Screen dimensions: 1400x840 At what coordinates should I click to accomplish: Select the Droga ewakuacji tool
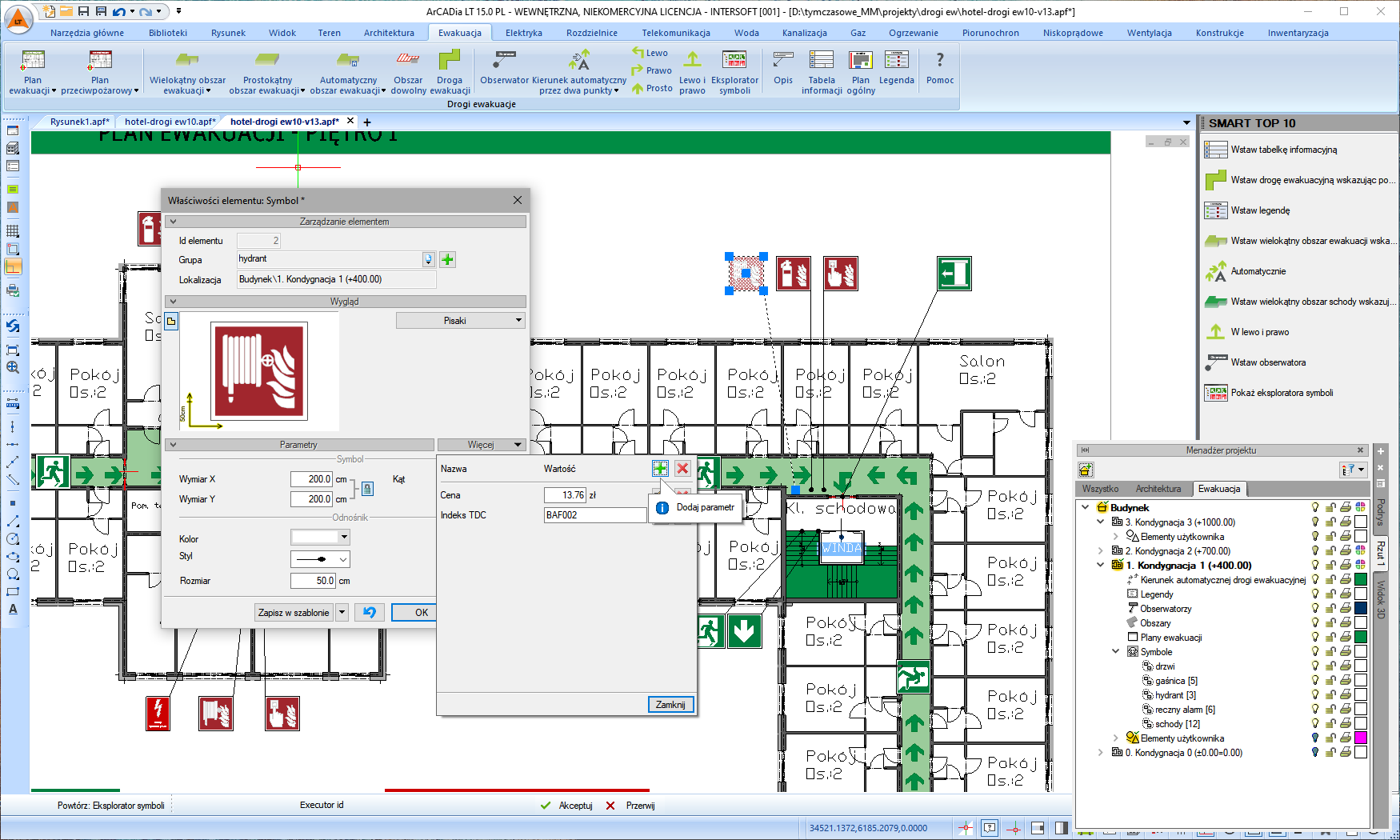pos(450,72)
